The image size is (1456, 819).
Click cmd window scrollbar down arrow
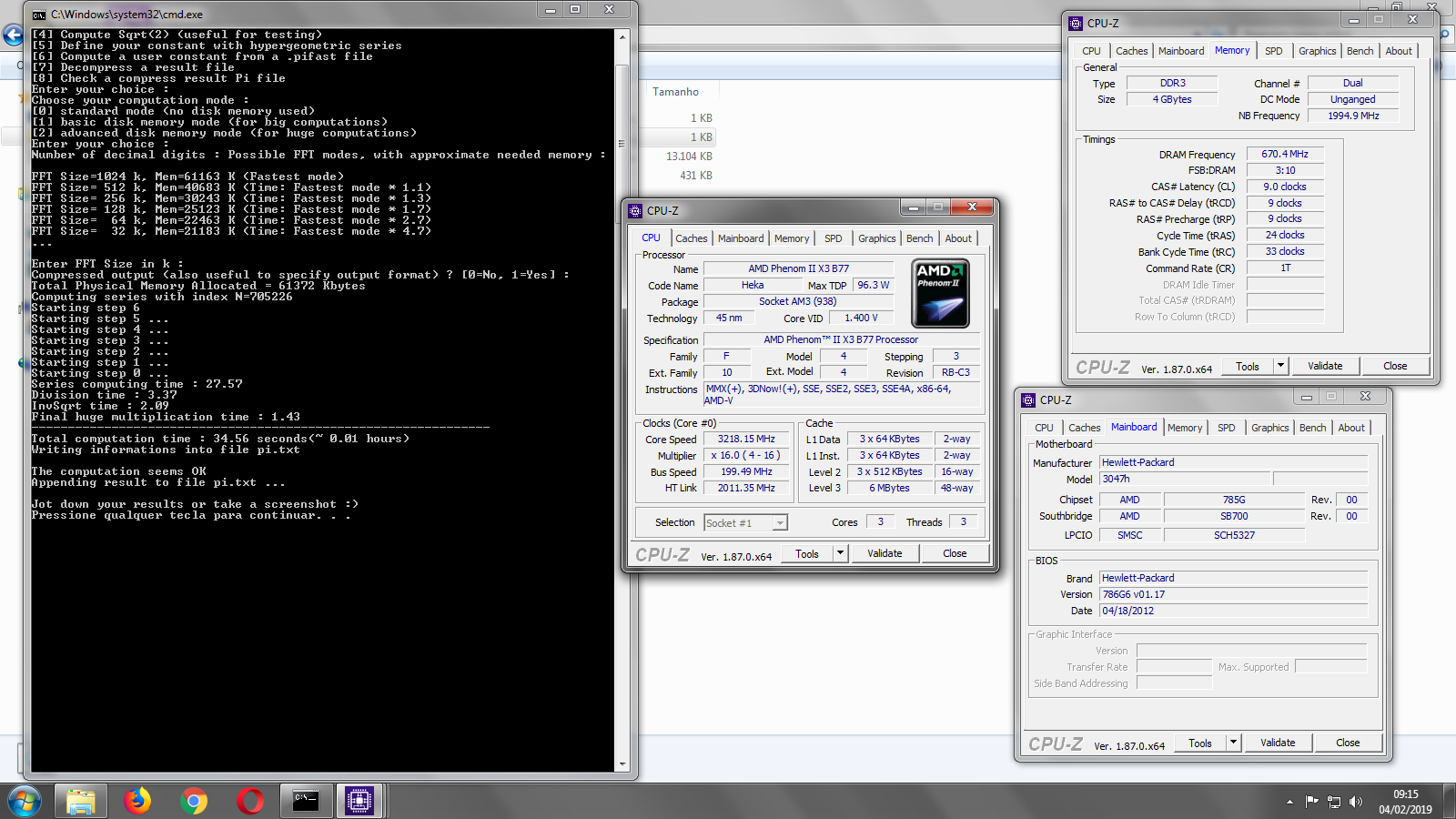[x=622, y=764]
